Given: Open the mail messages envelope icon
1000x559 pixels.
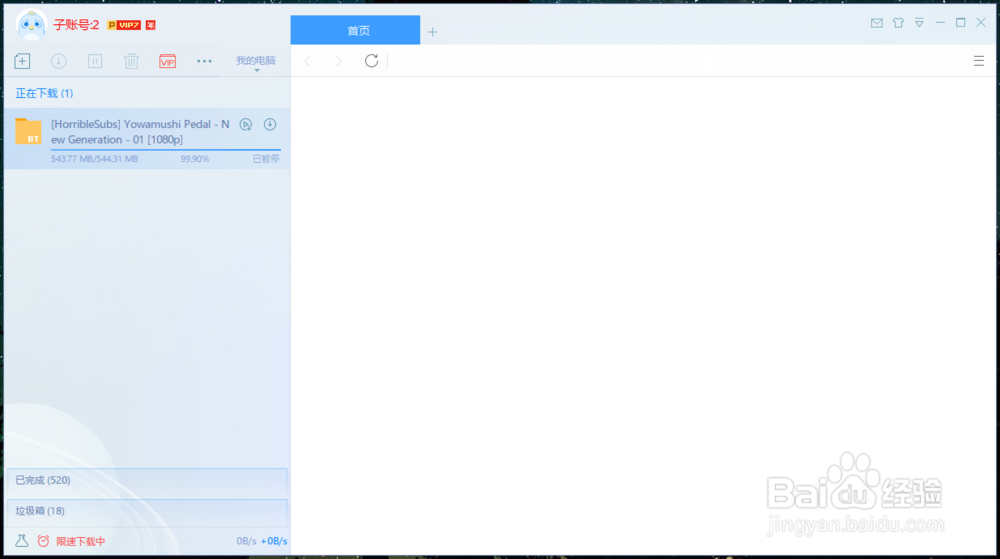Looking at the screenshot, I should point(877,23).
